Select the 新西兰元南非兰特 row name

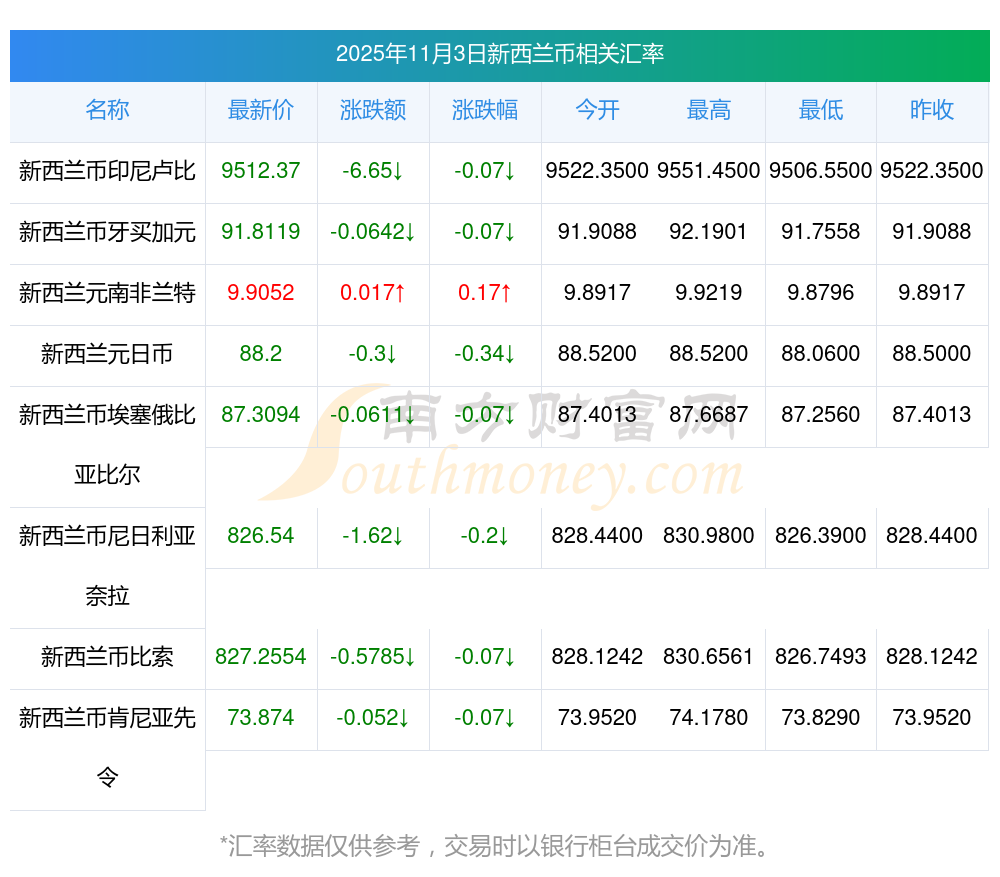pos(107,293)
